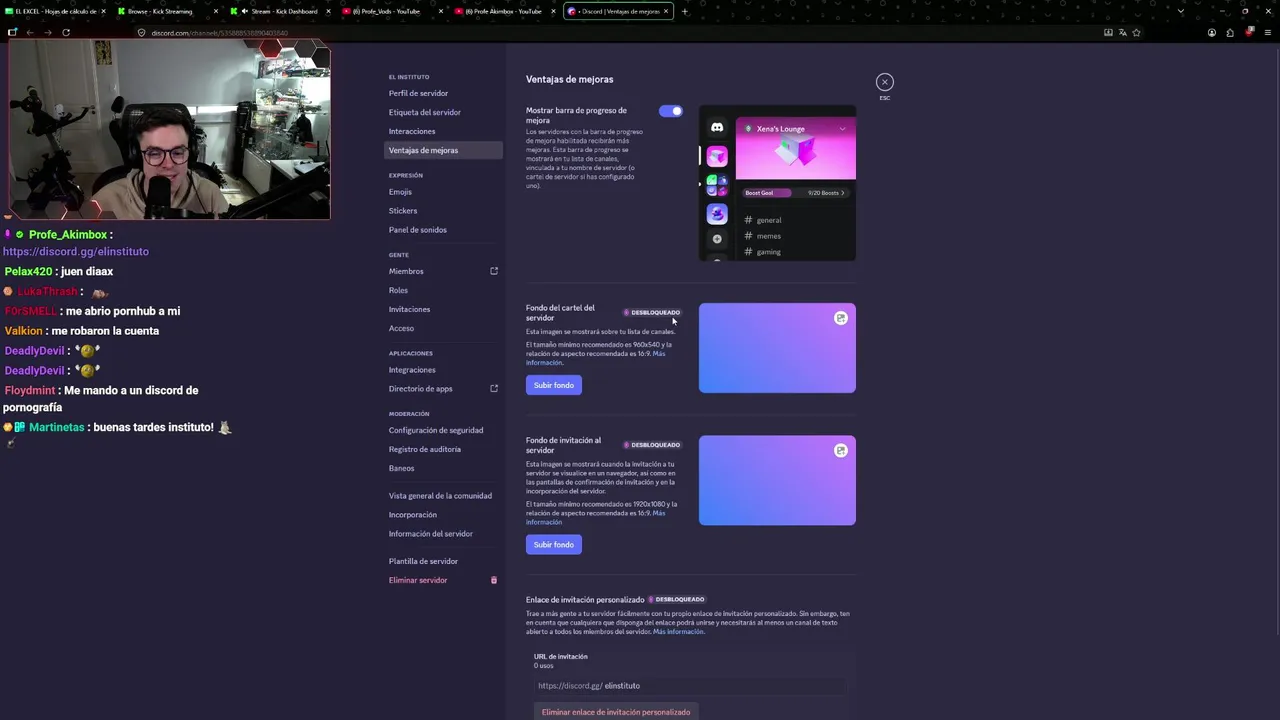
Task: Click Más información link under Enlace de invitación personalizado
Action: pyautogui.click(x=678, y=632)
